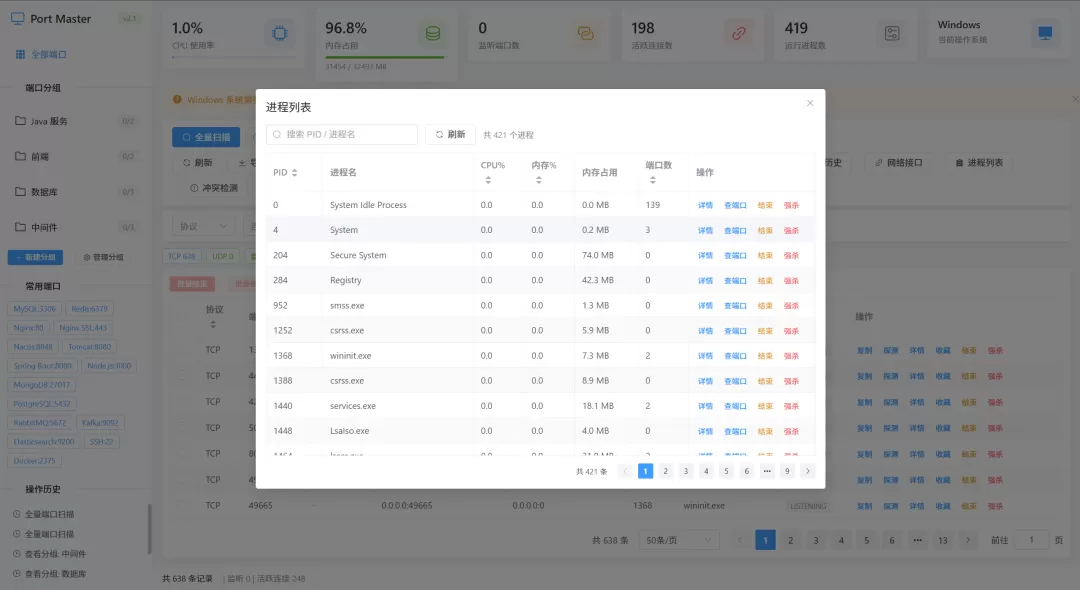
Task: Select the Kafka:9092 common port tag
Action: tap(100, 423)
